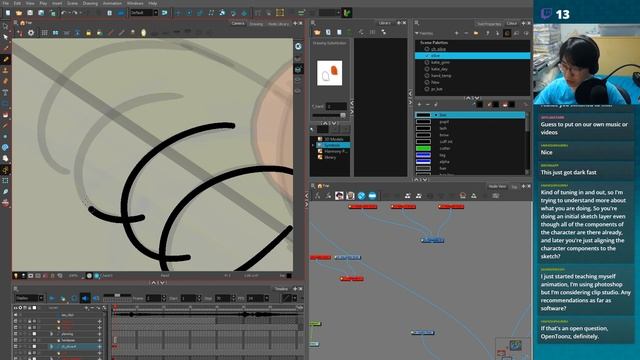This screenshot has height=360, width=640.
Task: Expand the Symbols folder in Library tree
Action: [x=313, y=145]
